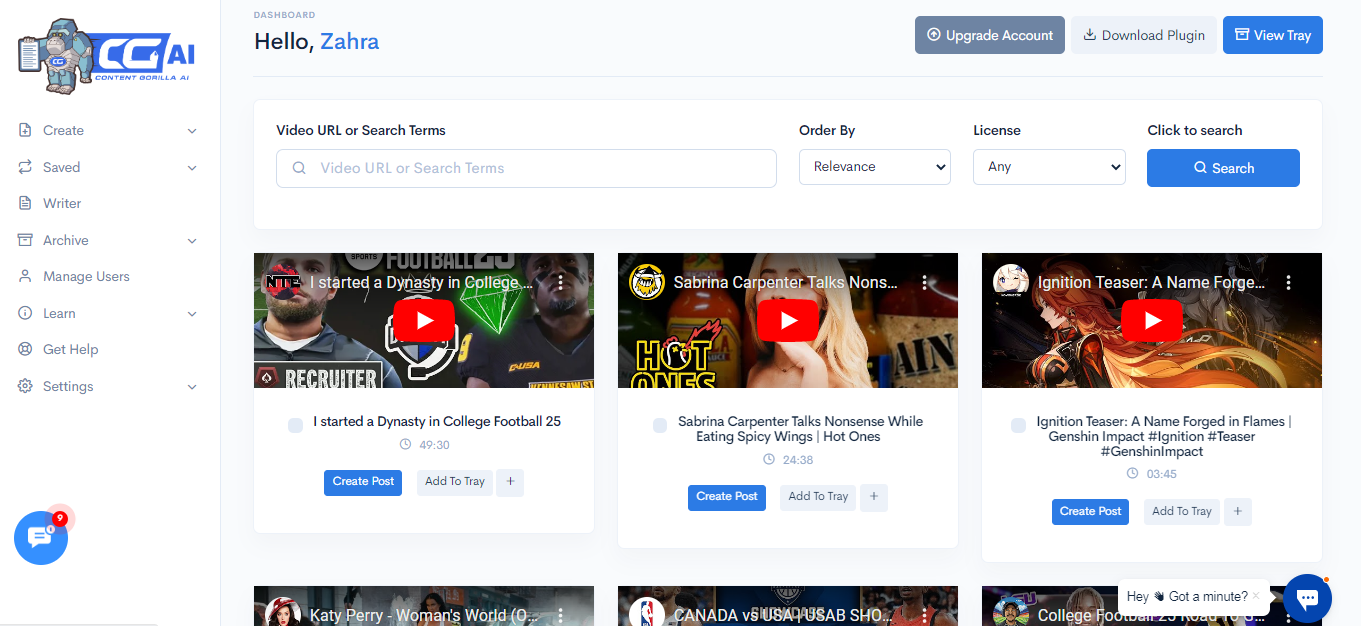Open options menu on Dynasty video thumbnail
1361x626 pixels.
tap(561, 283)
